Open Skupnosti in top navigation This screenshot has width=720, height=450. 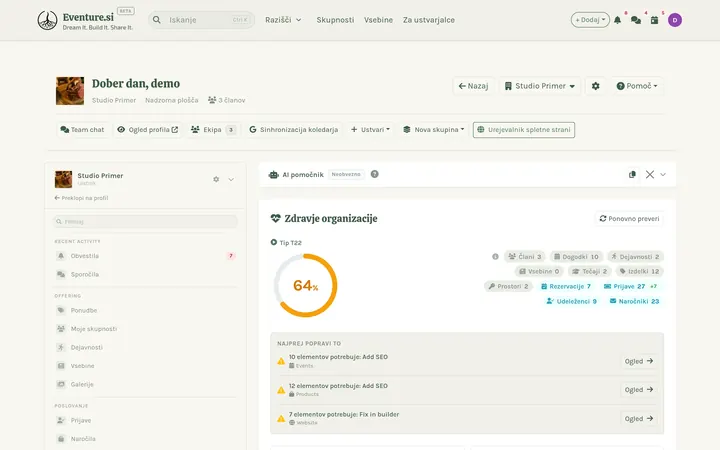(x=335, y=20)
